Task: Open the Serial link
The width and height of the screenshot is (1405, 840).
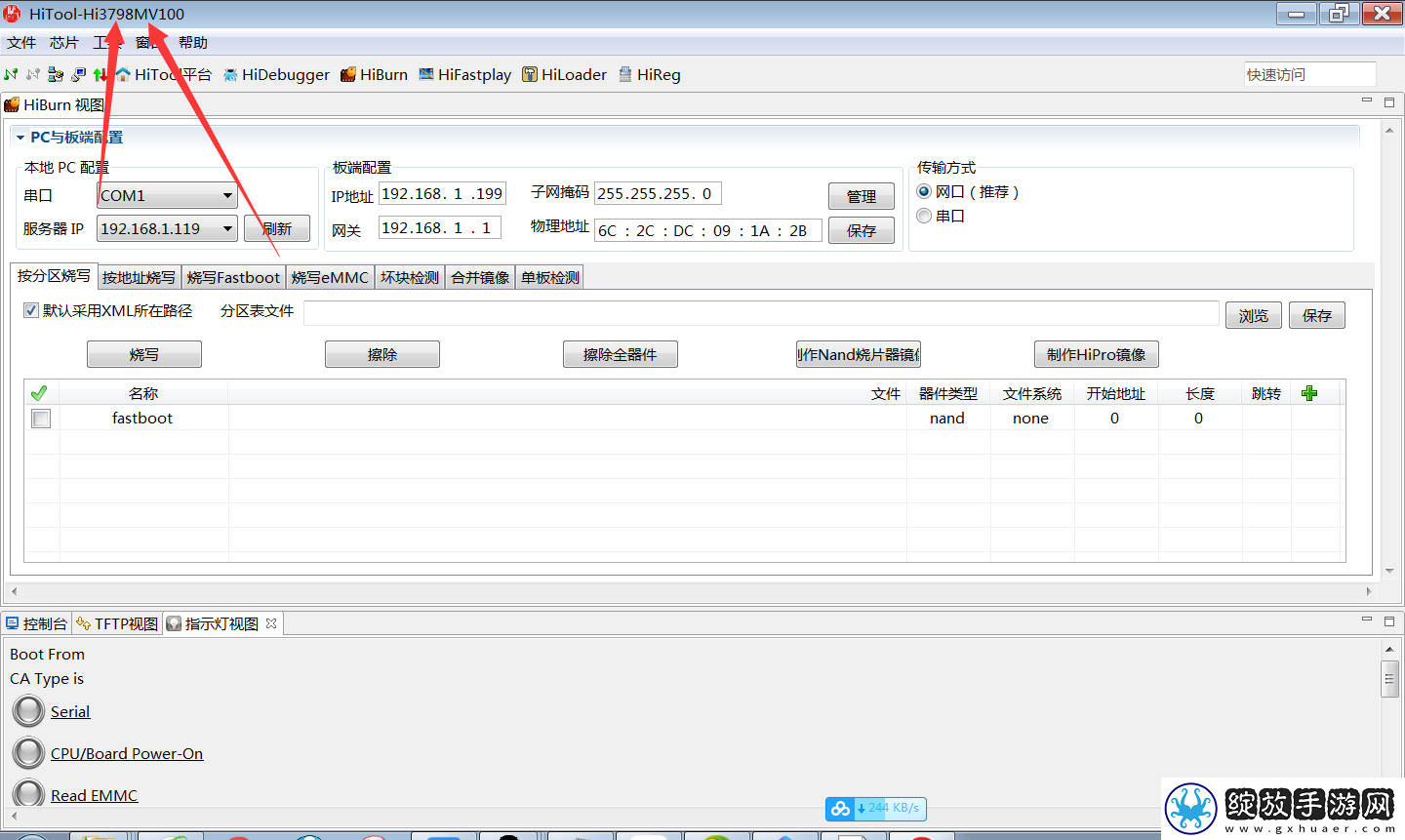Action: [x=70, y=711]
